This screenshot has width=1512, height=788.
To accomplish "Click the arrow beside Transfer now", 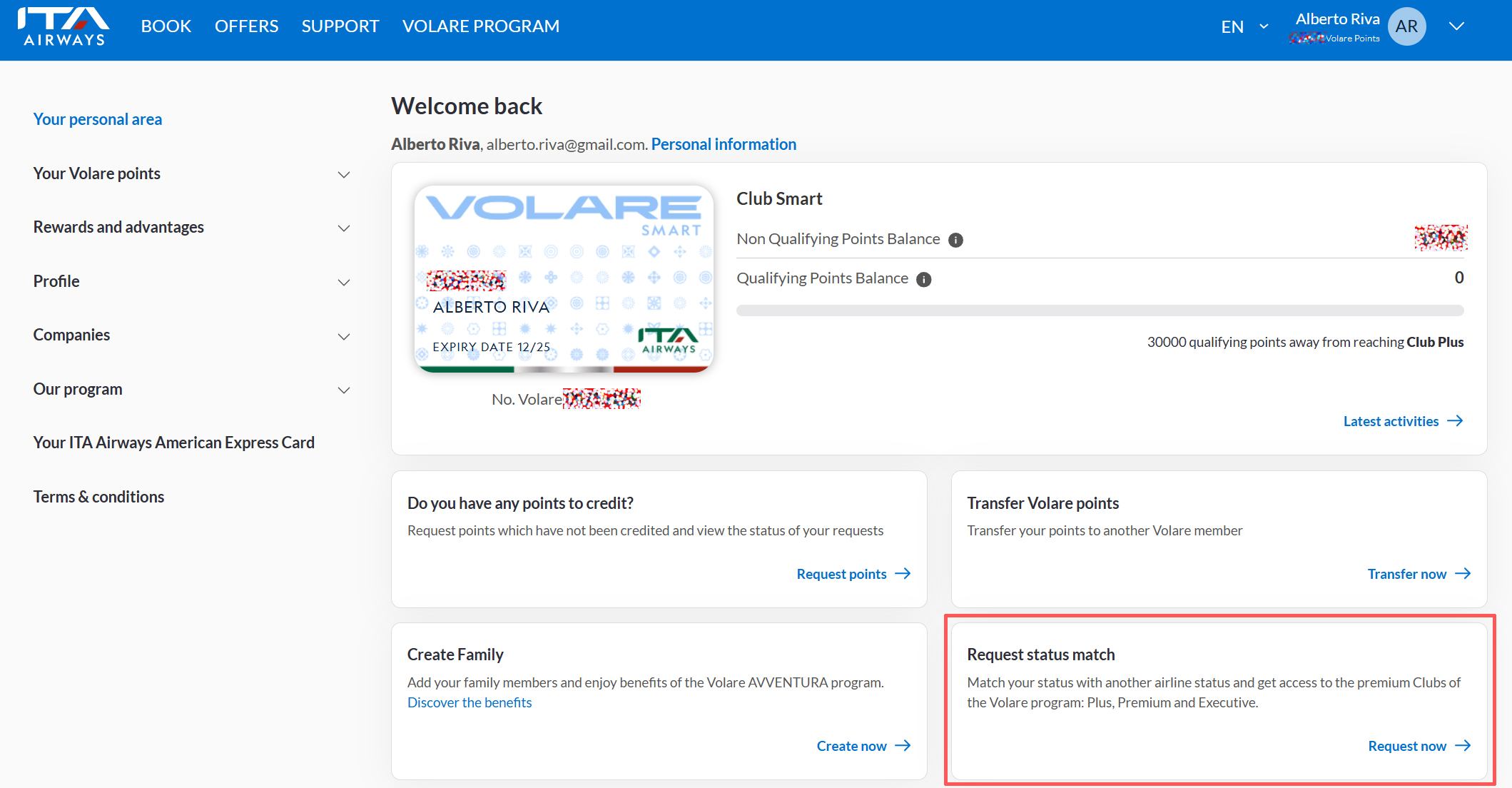I will [x=1463, y=574].
